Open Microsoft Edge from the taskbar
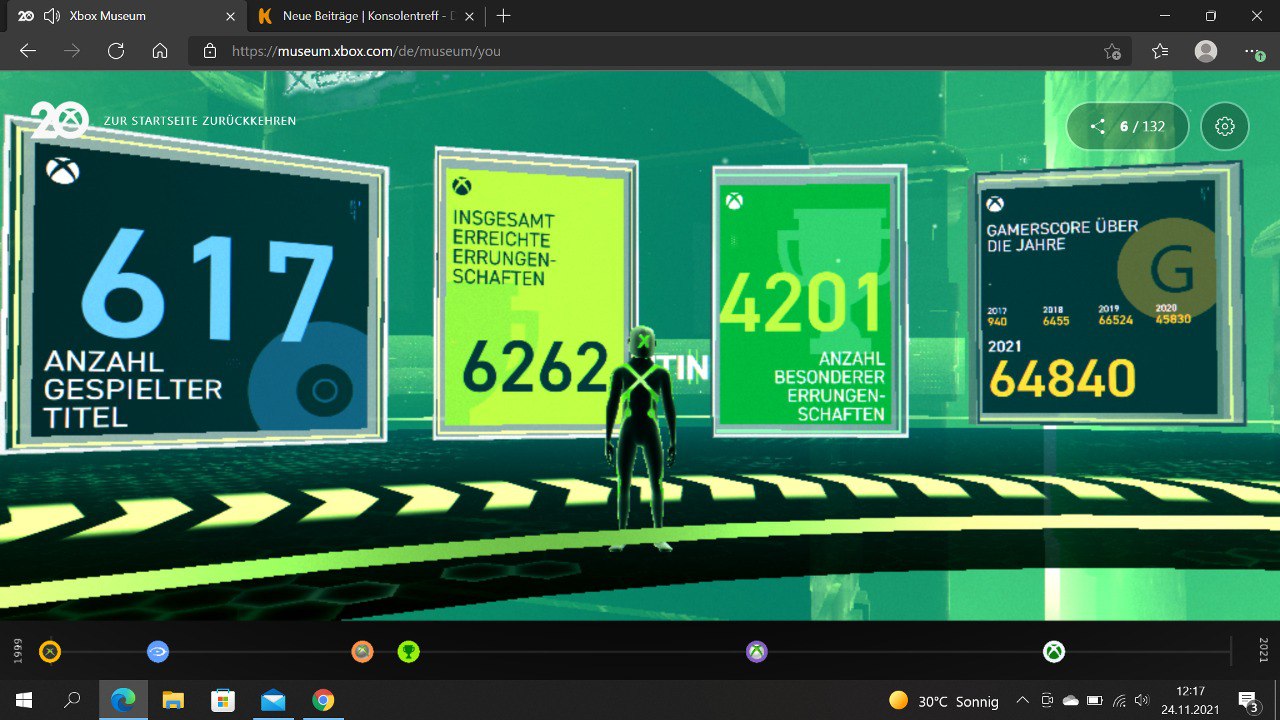 tap(123, 700)
